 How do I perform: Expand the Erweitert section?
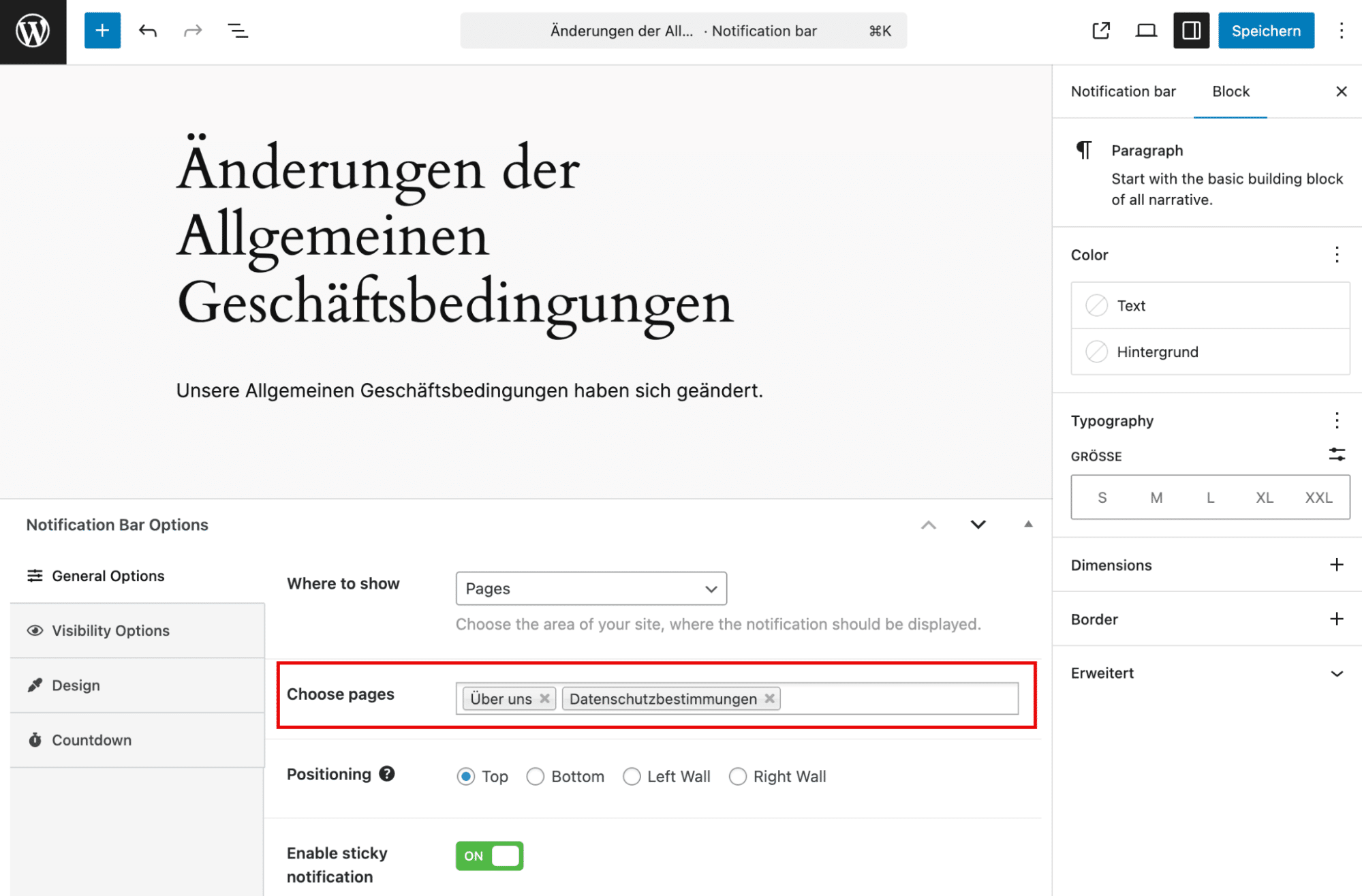[1337, 673]
